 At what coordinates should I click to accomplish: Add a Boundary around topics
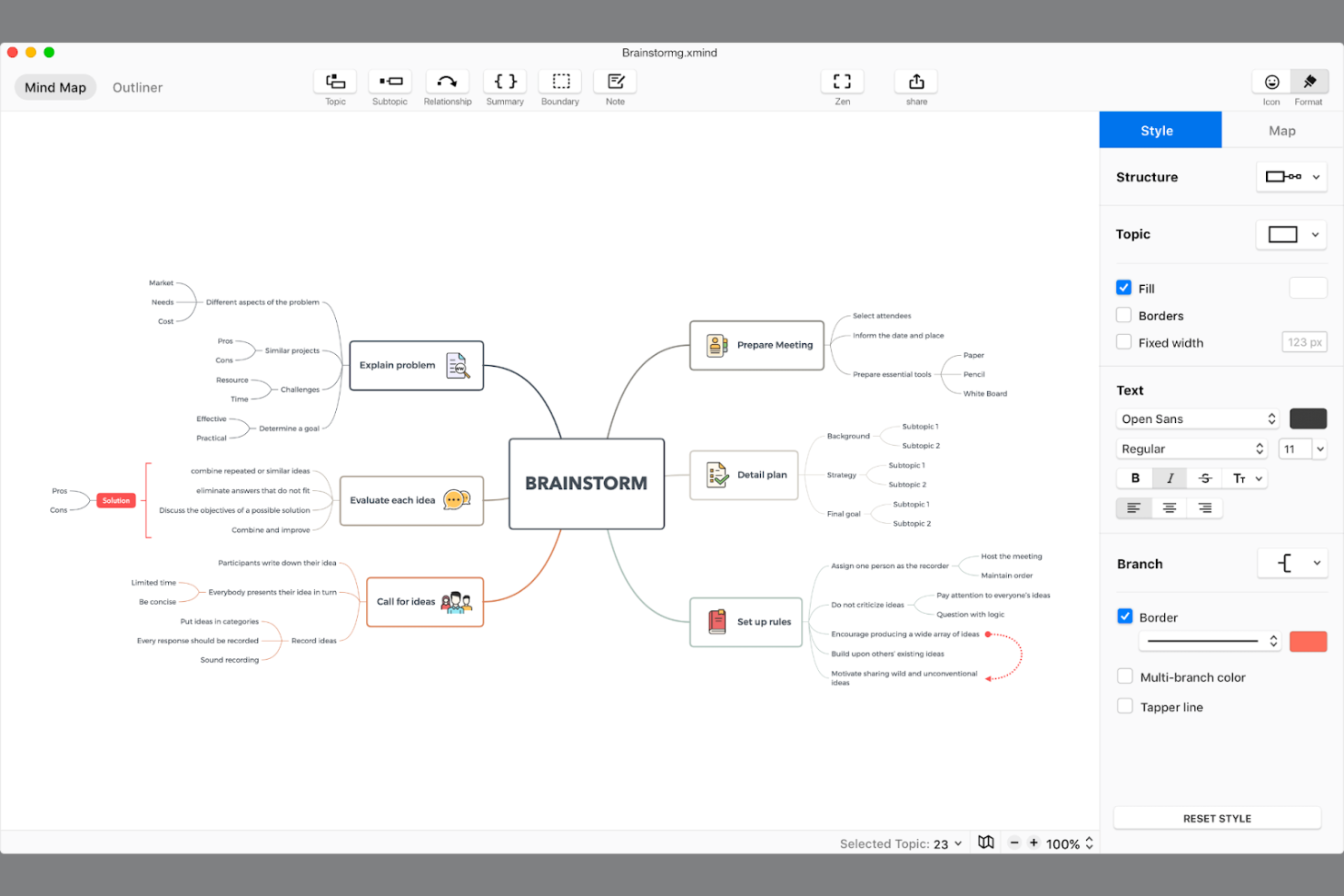559,86
